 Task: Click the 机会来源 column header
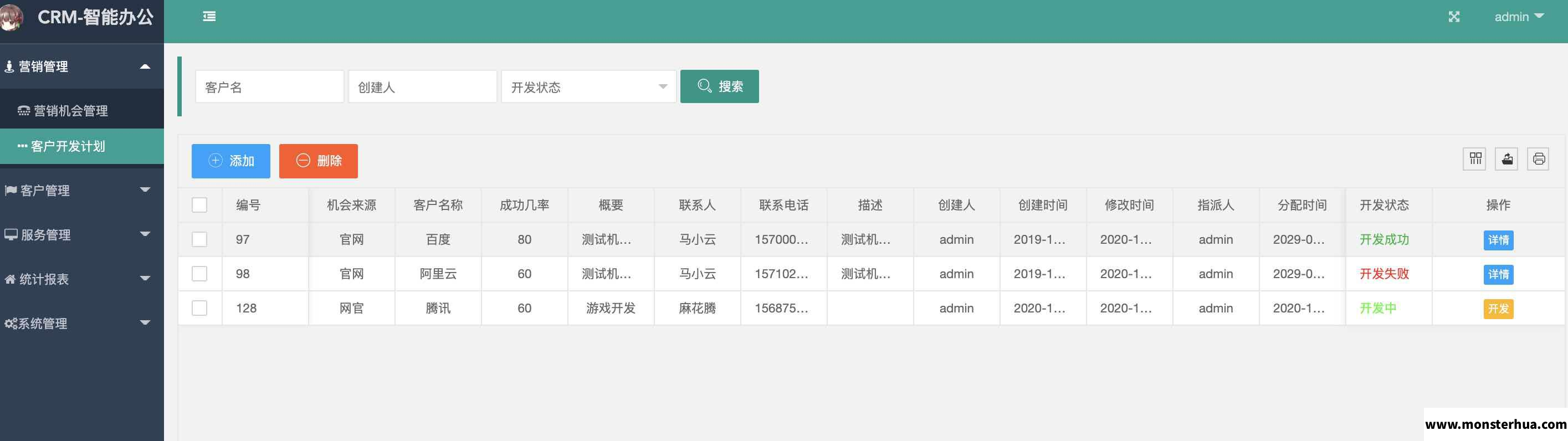click(x=351, y=205)
